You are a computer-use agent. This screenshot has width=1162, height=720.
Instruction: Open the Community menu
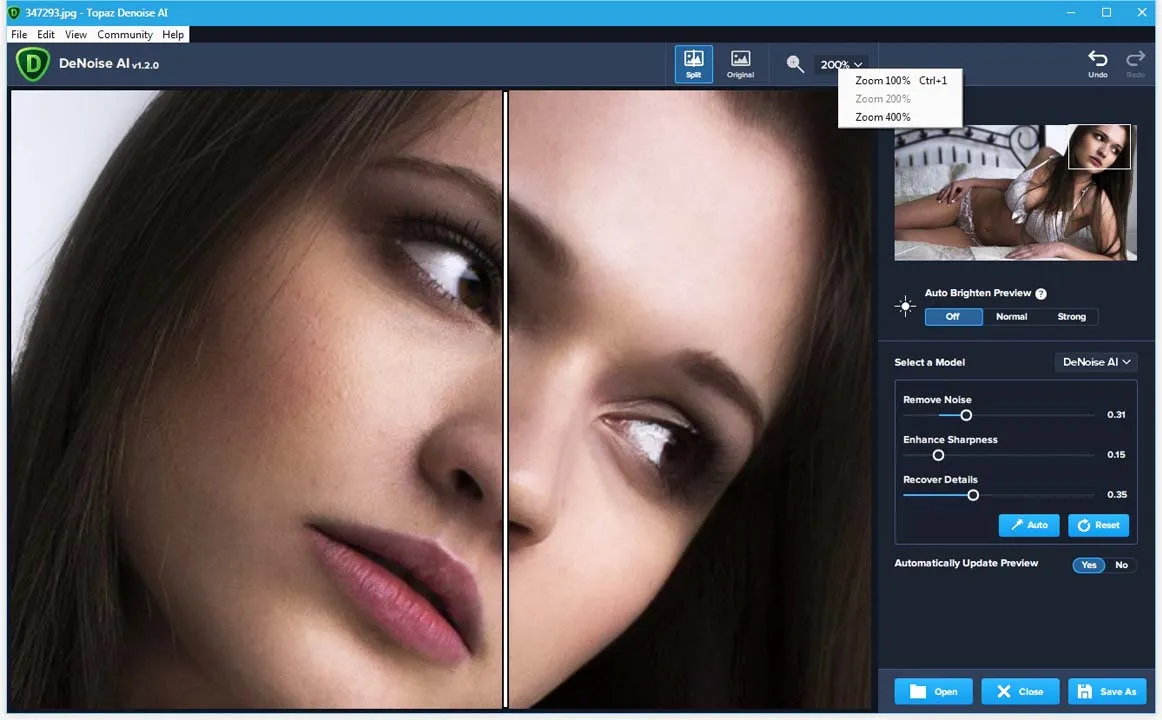click(125, 34)
